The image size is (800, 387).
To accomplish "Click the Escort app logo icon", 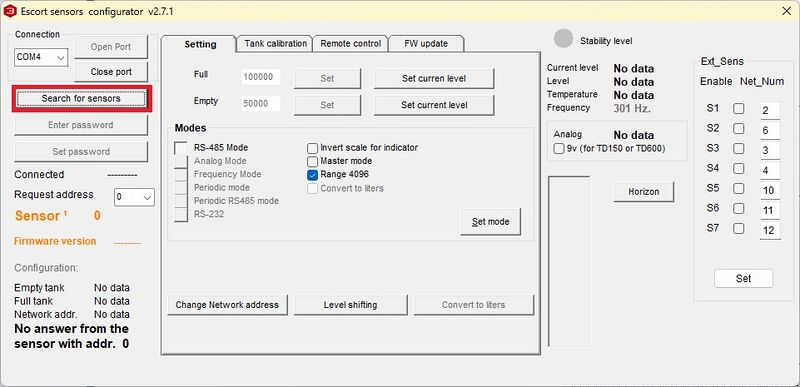I will (10, 11).
